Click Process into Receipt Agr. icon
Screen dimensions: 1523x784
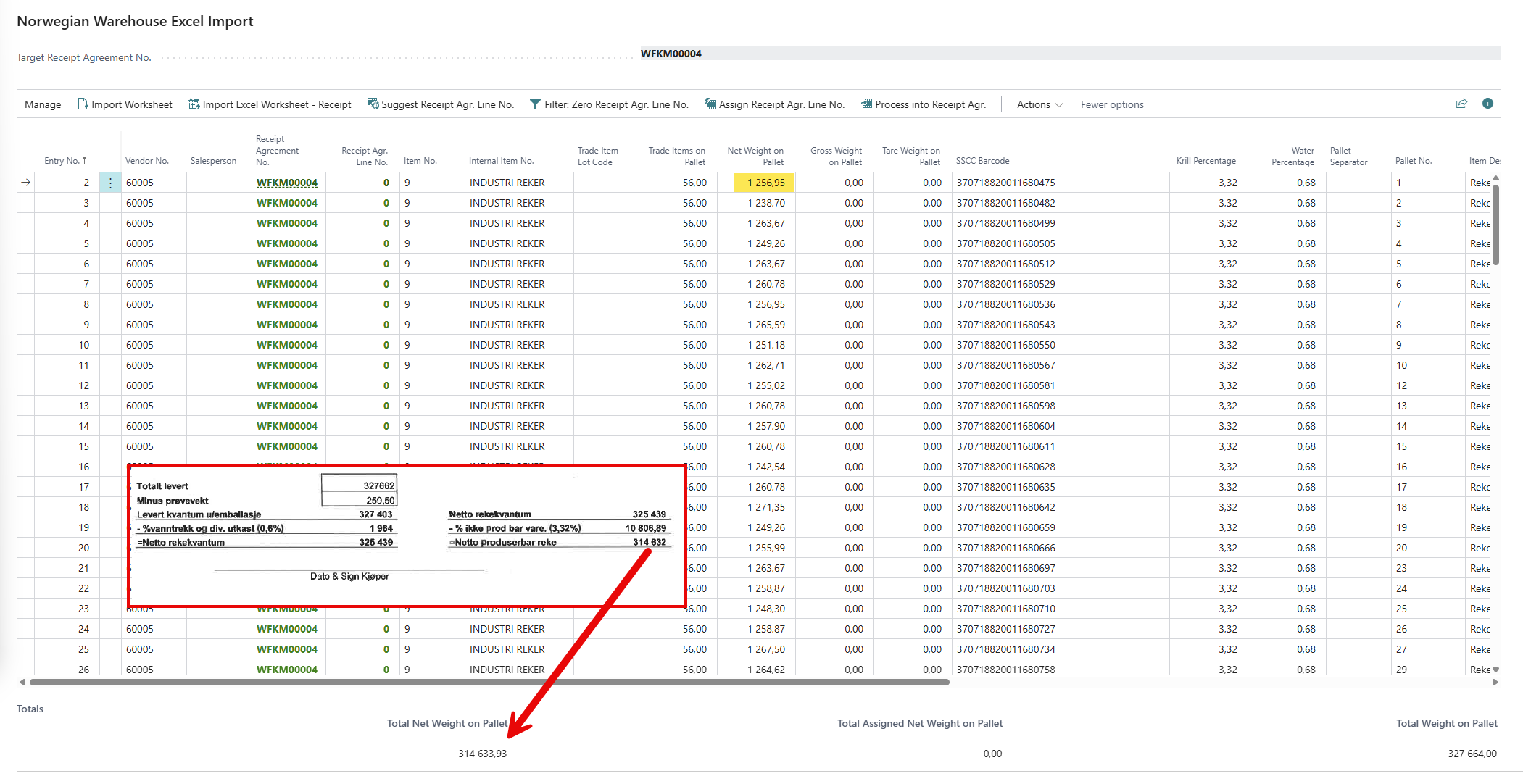click(866, 104)
